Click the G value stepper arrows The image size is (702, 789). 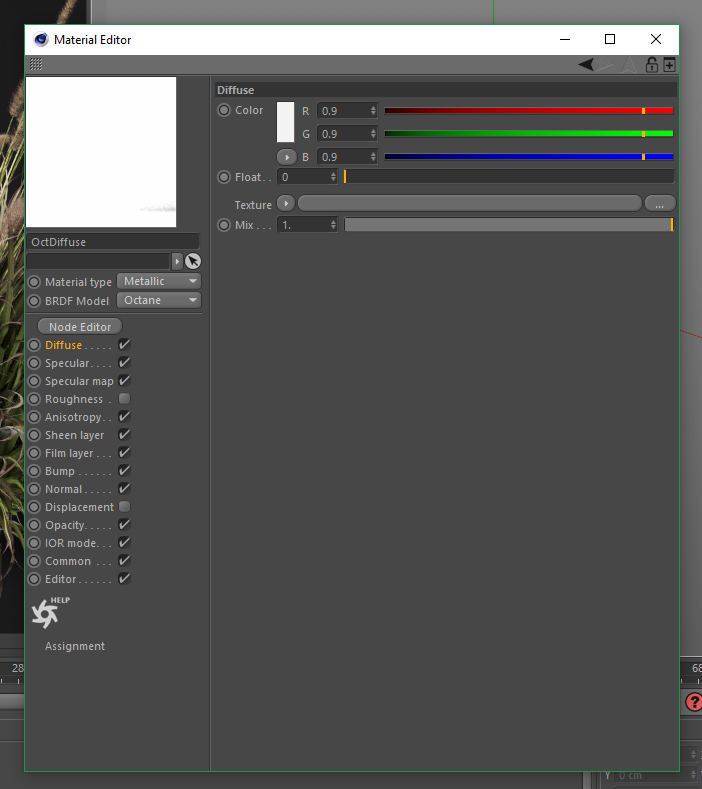(x=373, y=133)
